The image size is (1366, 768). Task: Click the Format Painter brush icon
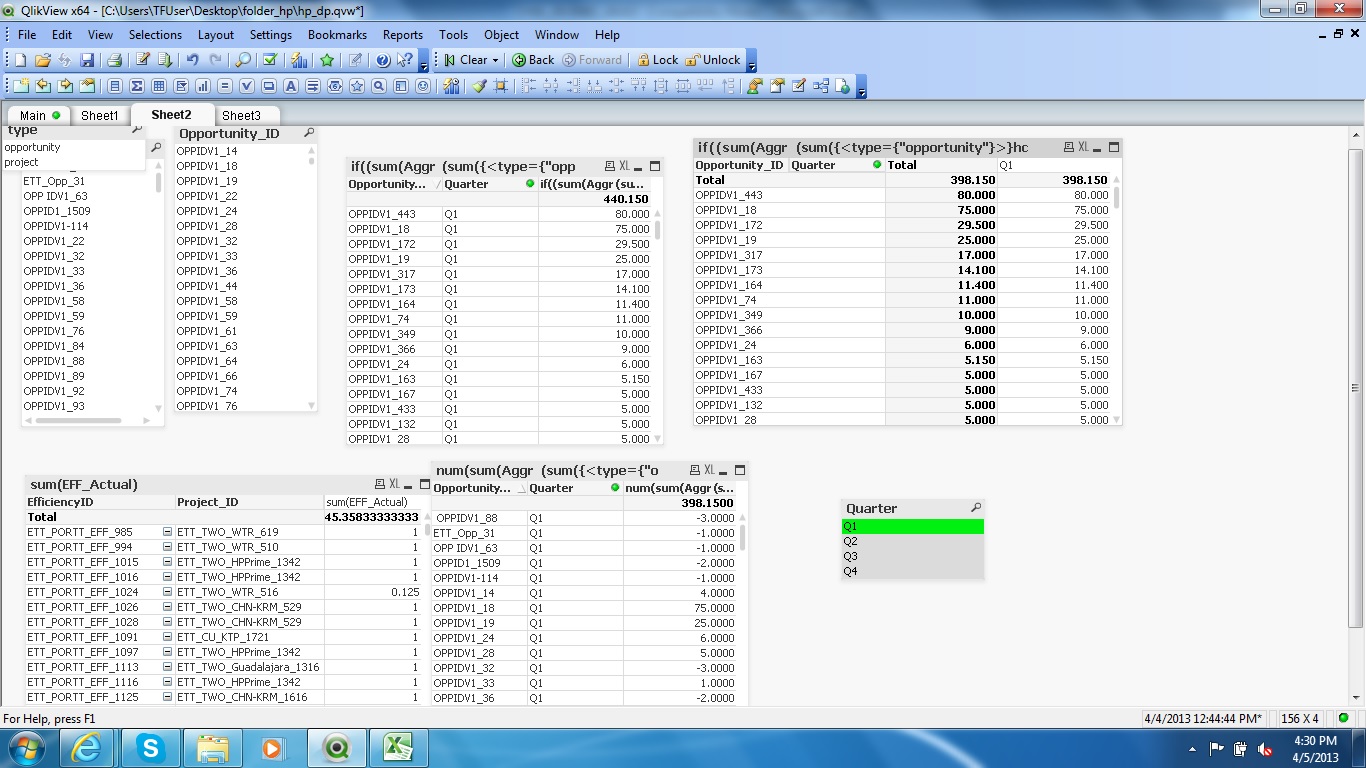coord(479,86)
